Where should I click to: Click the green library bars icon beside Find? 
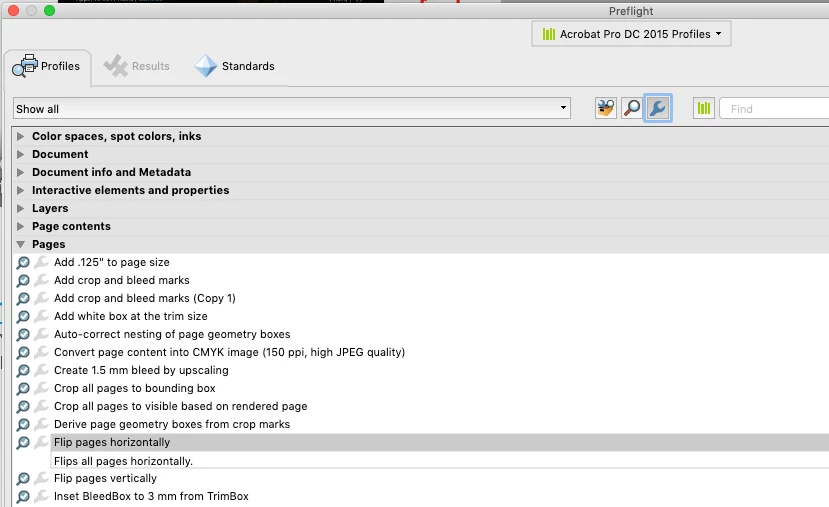[x=704, y=108]
